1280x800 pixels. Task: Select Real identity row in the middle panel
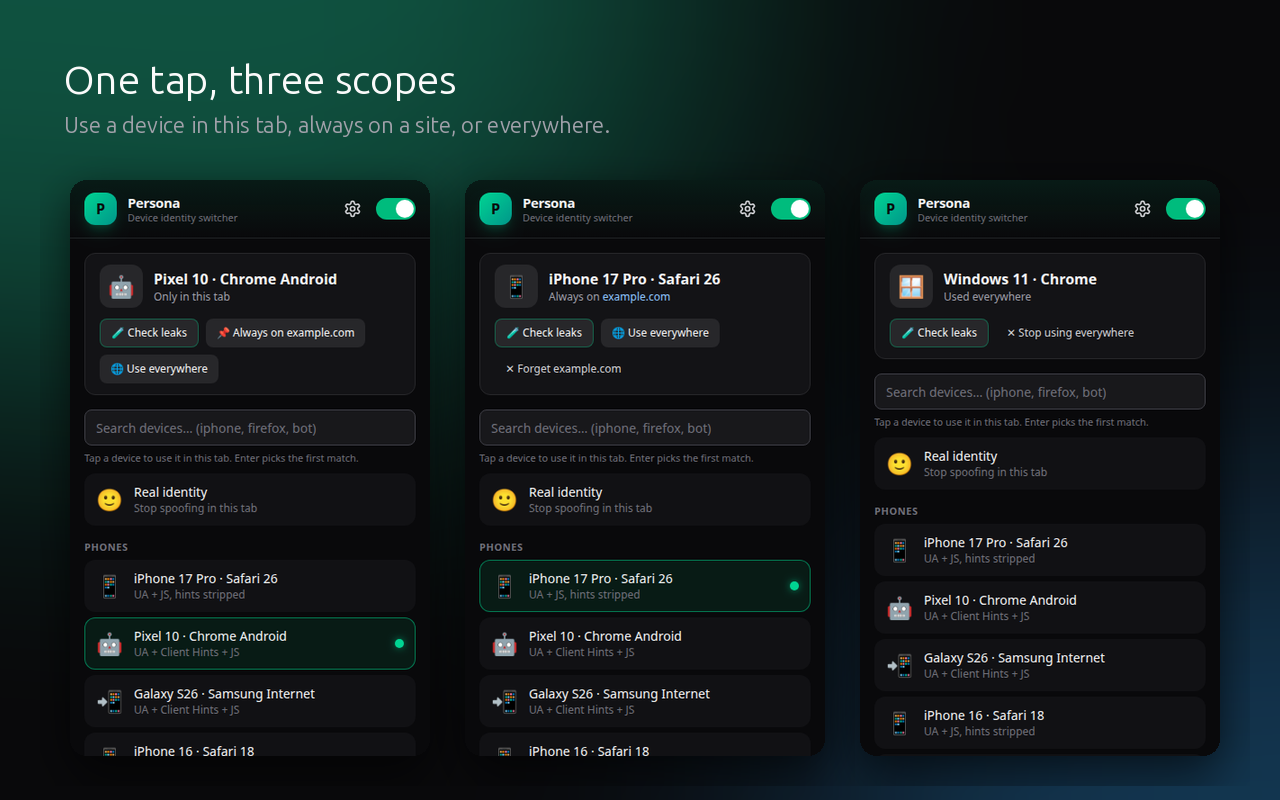pos(645,500)
